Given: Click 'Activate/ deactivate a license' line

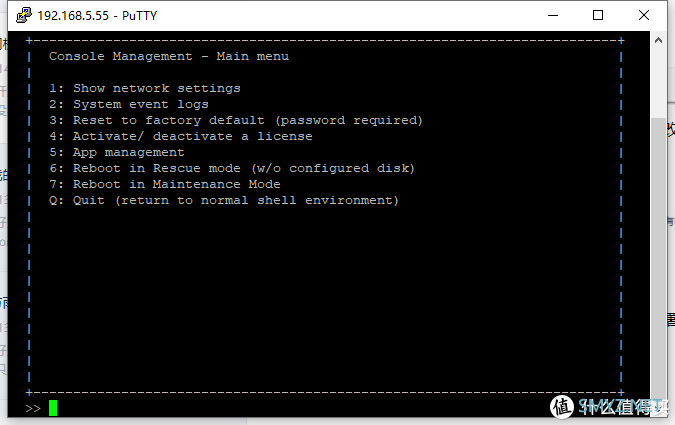Looking at the screenshot, I should pyautogui.click(x=181, y=136).
